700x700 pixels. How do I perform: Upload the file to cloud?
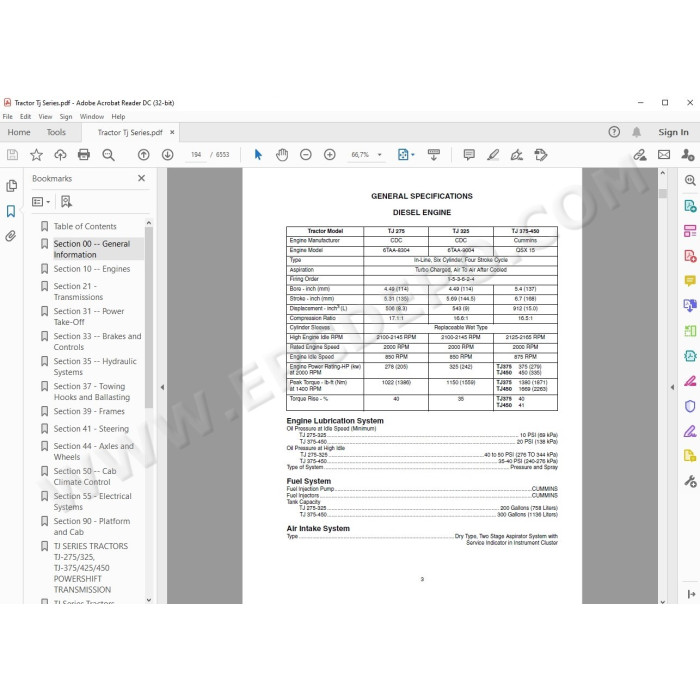coord(60,155)
